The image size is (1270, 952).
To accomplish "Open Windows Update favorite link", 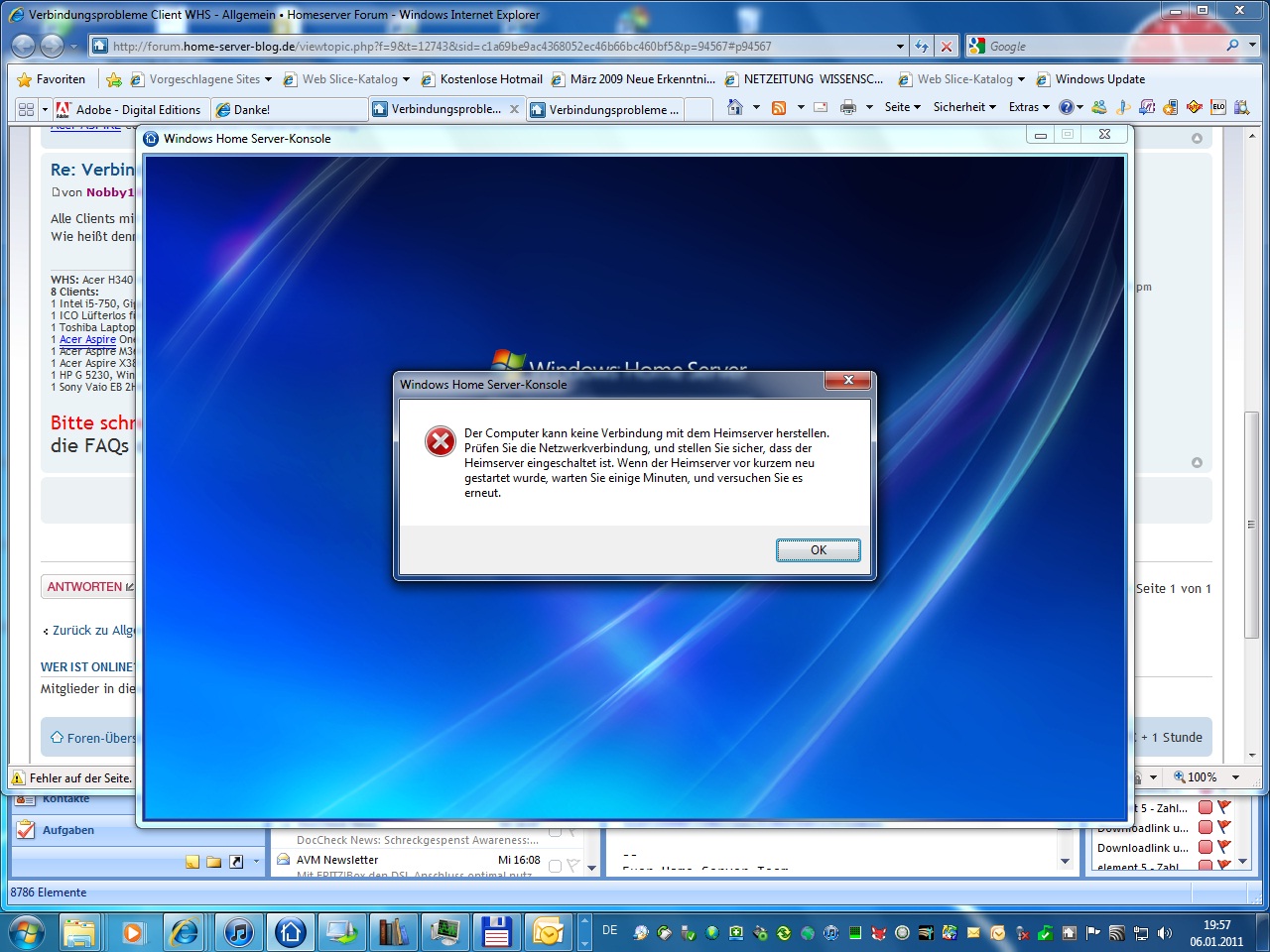I will pyautogui.click(x=1090, y=79).
